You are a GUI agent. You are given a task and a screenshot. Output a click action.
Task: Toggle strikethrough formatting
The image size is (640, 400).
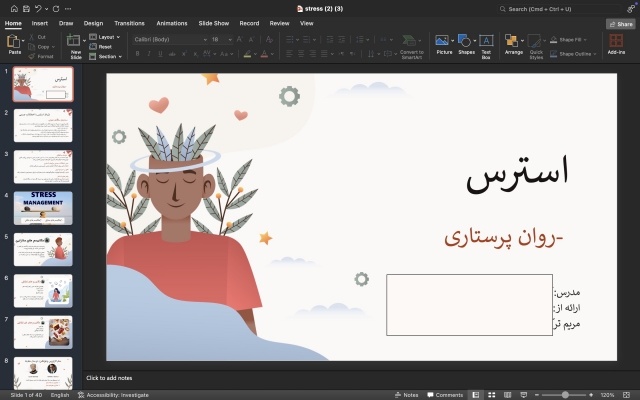(x=172, y=53)
